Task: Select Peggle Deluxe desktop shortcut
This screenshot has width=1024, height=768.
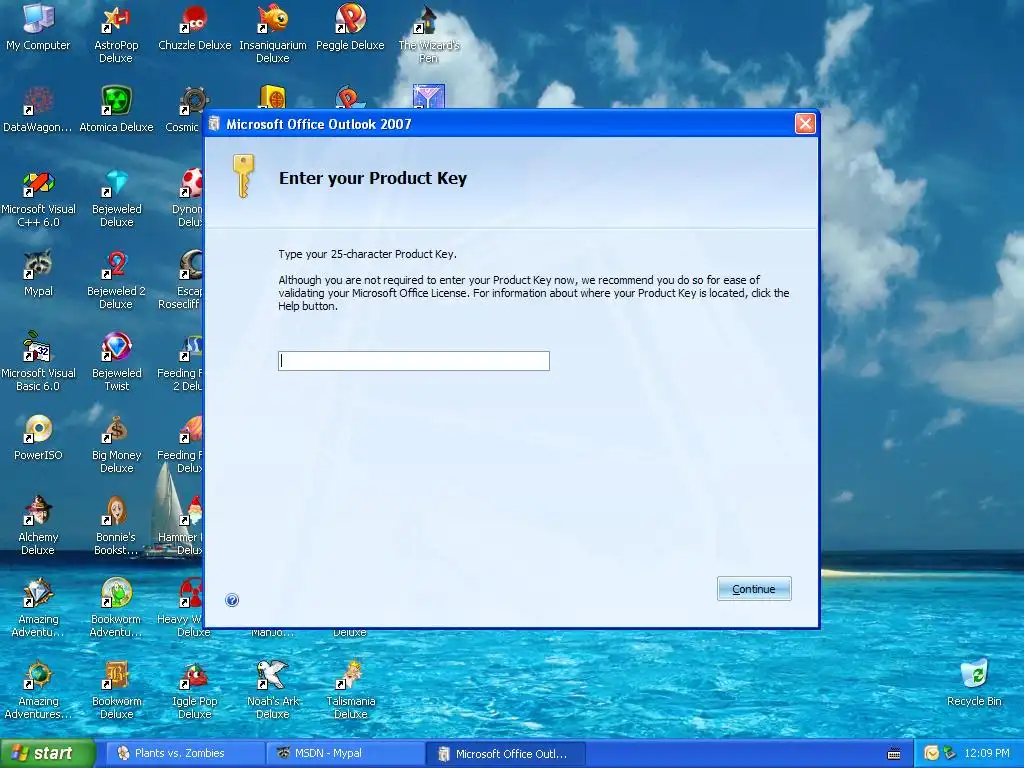Action: pos(350,27)
